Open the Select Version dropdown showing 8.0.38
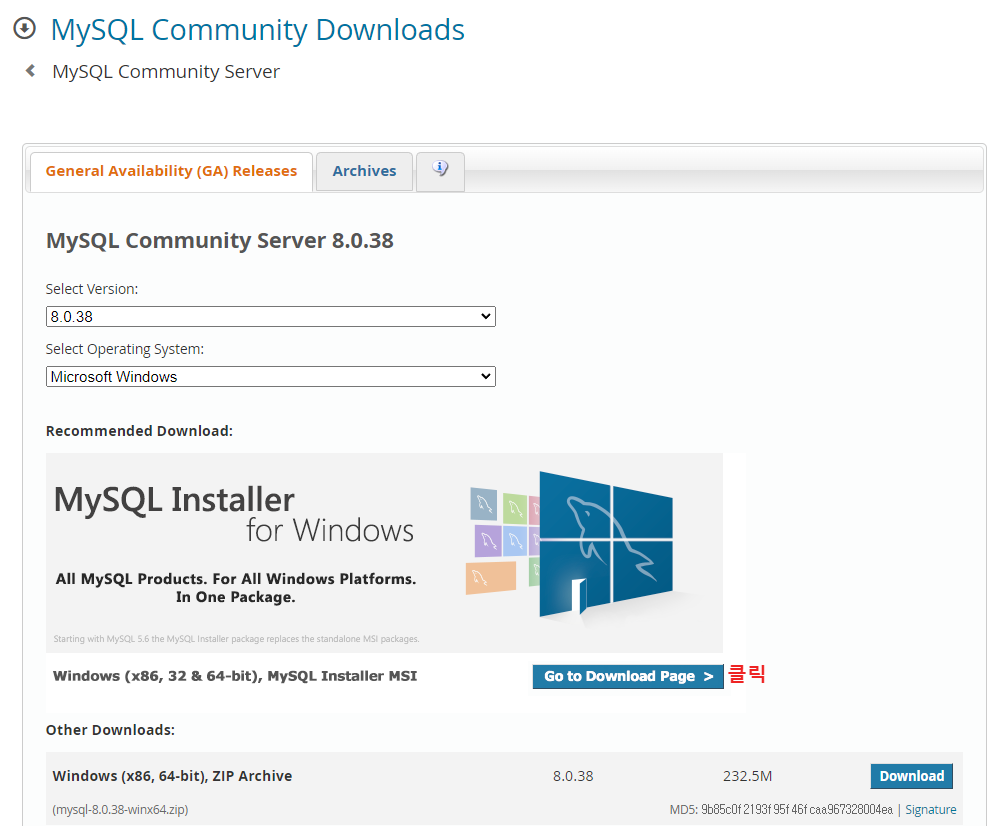Image resolution: width=997 pixels, height=826 pixels. [x=271, y=317]
